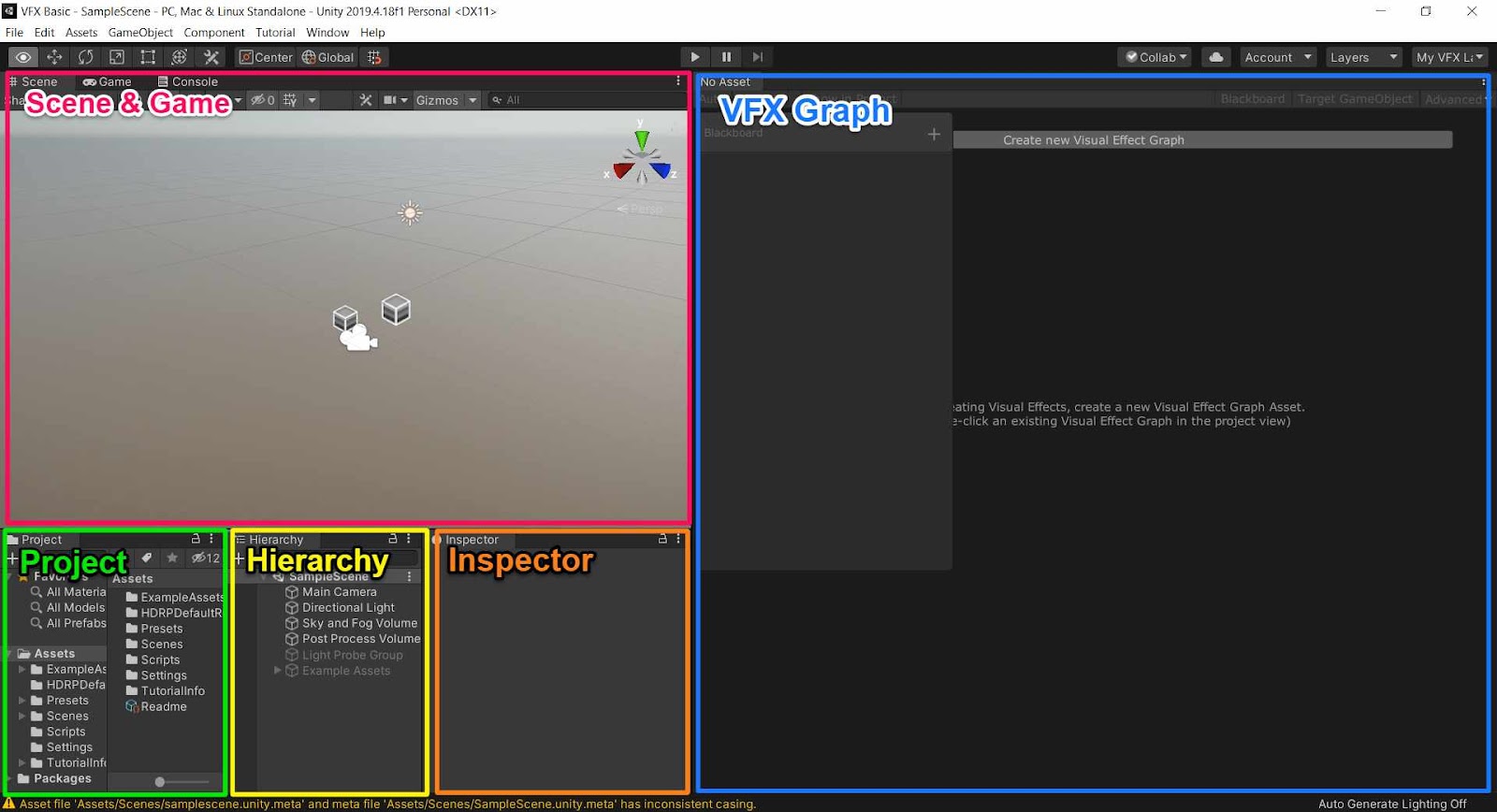1497x812 pixels.
Task: Open Scene panel options menu (three dots)
Action: click(x=678, y=81)
